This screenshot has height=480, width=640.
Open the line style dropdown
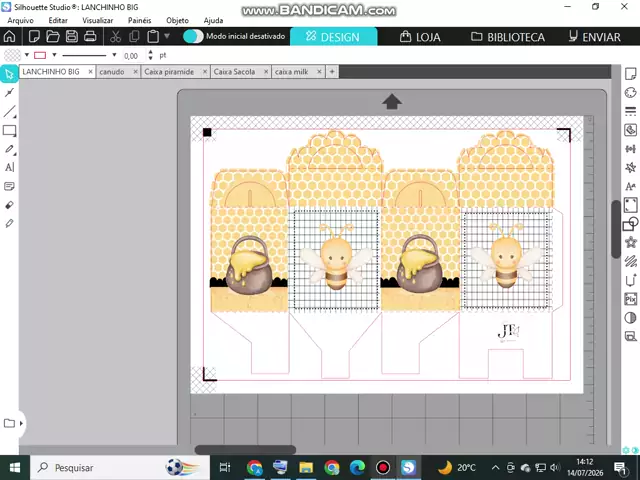tap(114, 55)
